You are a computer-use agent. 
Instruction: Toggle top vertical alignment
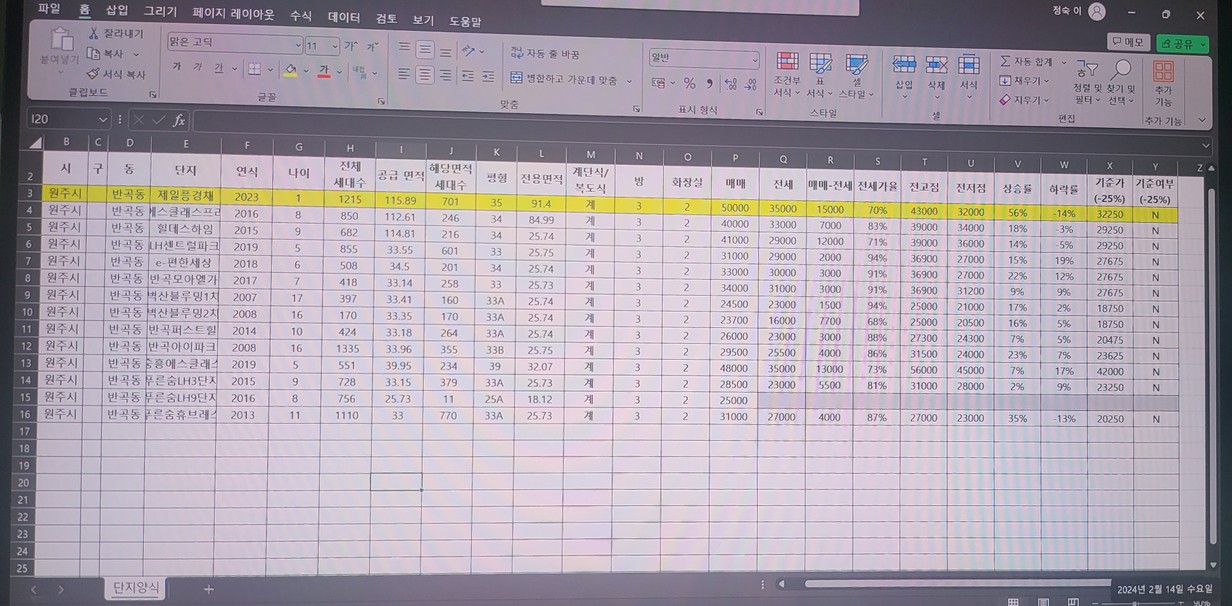coord(403,48)
